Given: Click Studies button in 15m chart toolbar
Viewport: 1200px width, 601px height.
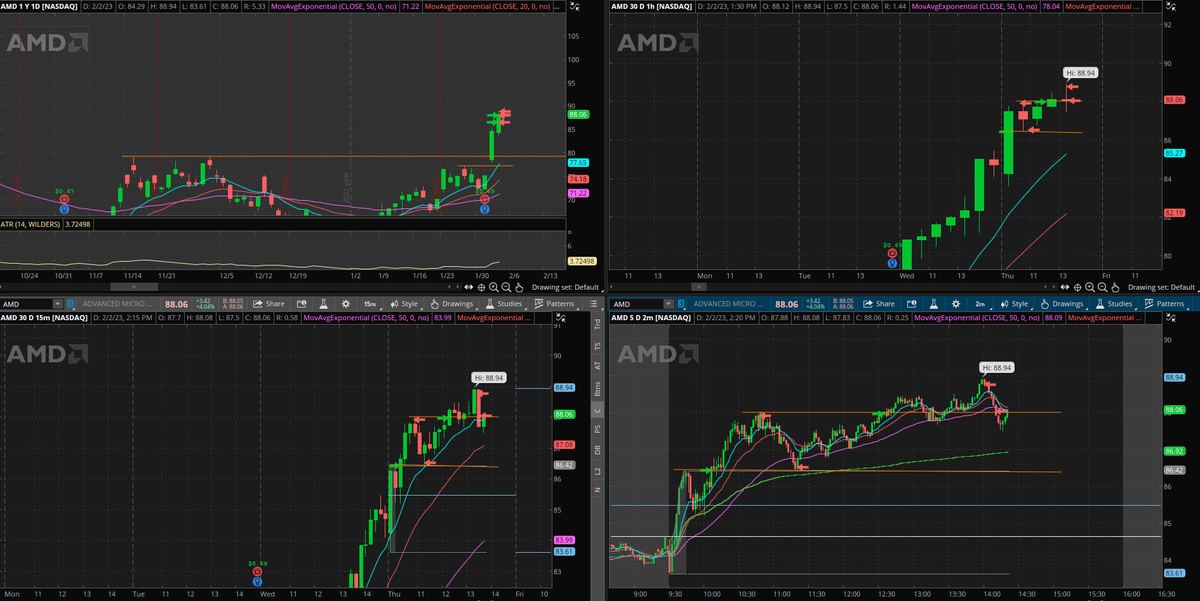Looking at the screenshot, I should (x=503, y=304).
